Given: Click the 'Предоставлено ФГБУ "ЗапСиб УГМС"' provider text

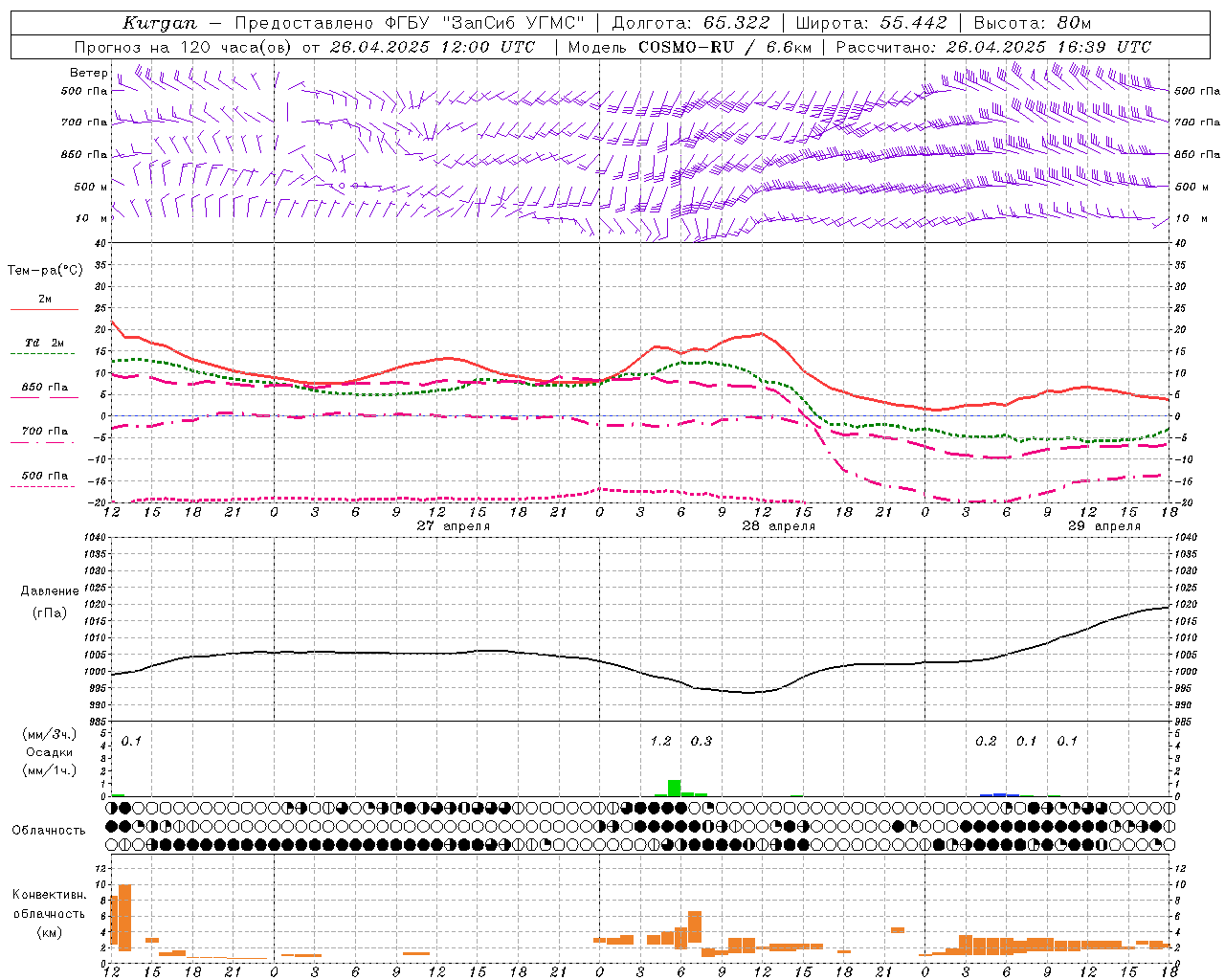Looking at the screenshot, I should 410,23.
